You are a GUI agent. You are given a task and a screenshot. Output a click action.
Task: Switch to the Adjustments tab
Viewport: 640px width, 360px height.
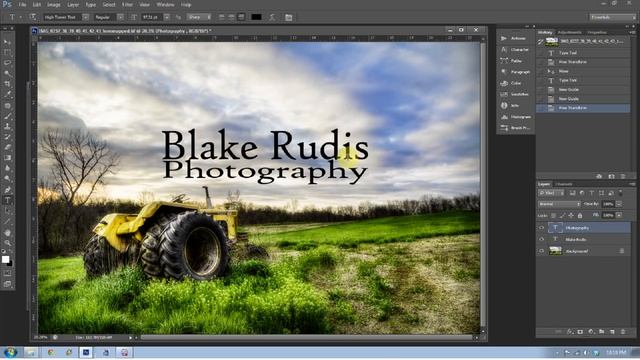coord(569,32)
